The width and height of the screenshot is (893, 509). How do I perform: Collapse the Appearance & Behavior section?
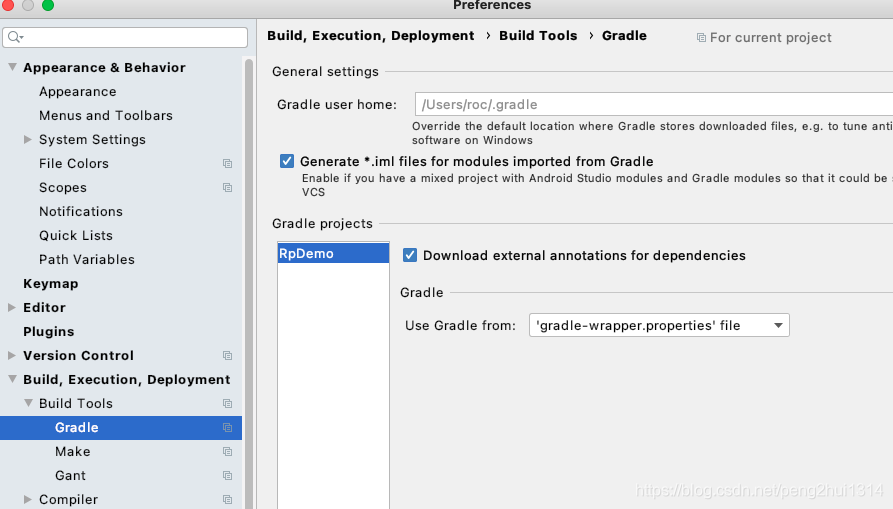point(12,67)
